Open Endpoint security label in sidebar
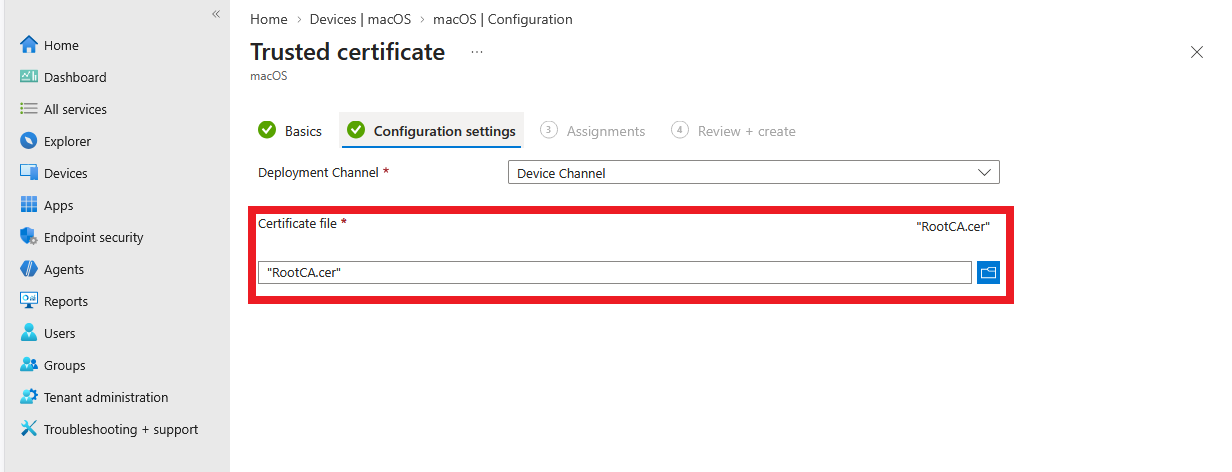The width and height of the screenshot is (1232, 472). tap(94, 237)
